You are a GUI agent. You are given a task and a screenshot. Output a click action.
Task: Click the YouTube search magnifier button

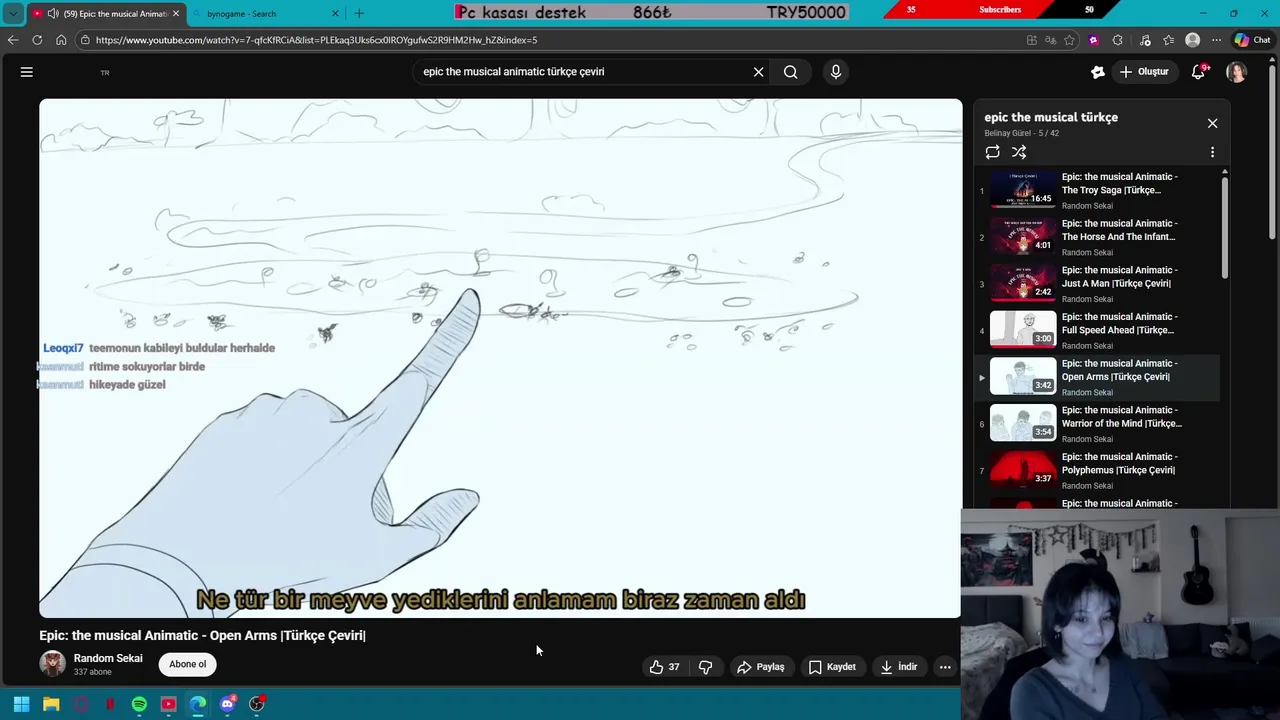coord(791,72)
